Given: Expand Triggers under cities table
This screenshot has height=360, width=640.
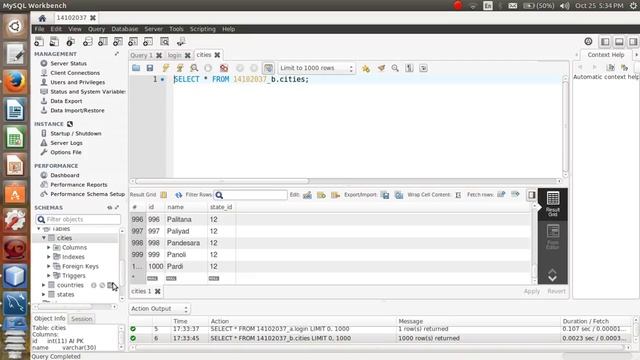Looking at the screenshot, I should point(49,276).
